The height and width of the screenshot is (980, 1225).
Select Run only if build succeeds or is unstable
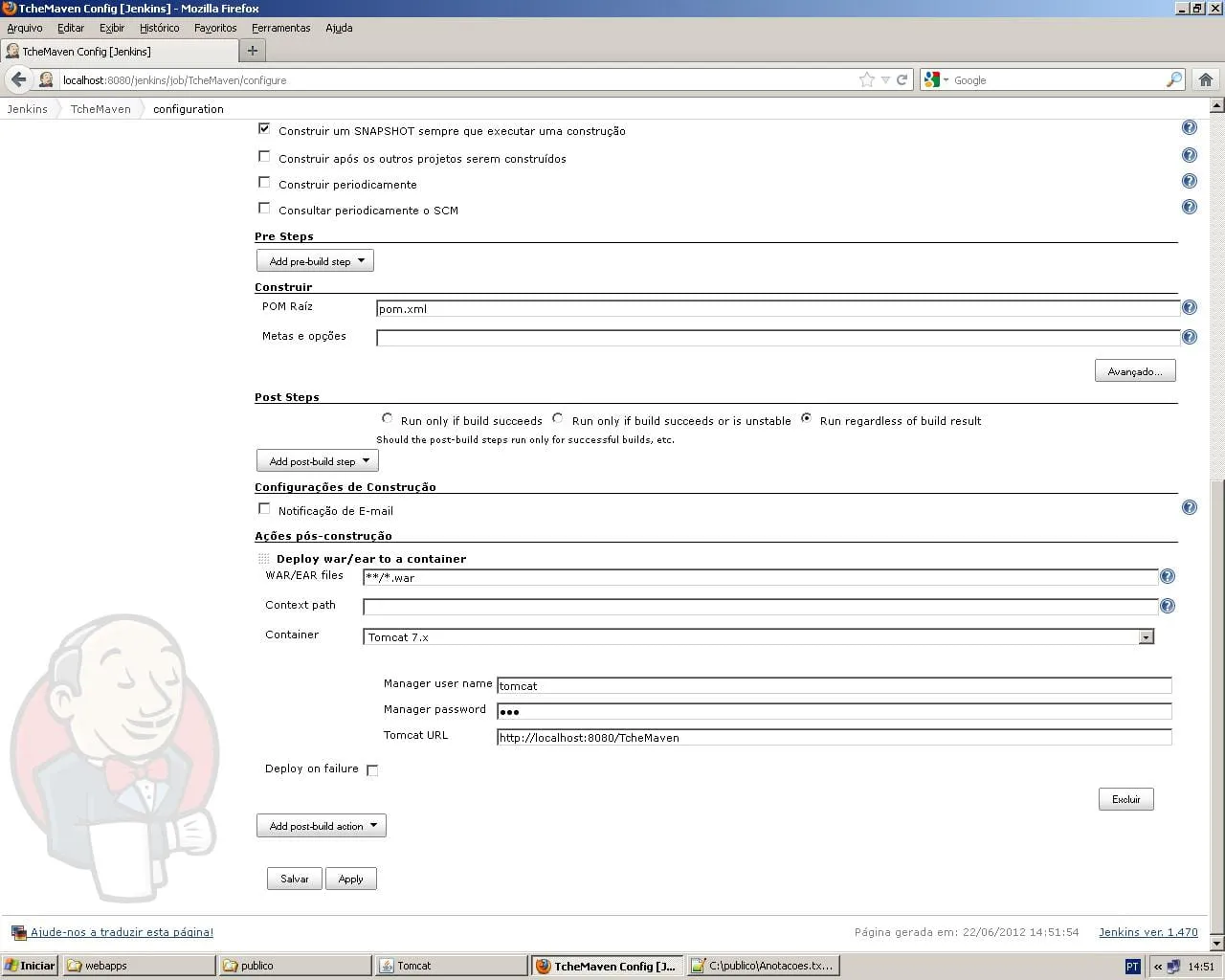[x=557, y=418]
